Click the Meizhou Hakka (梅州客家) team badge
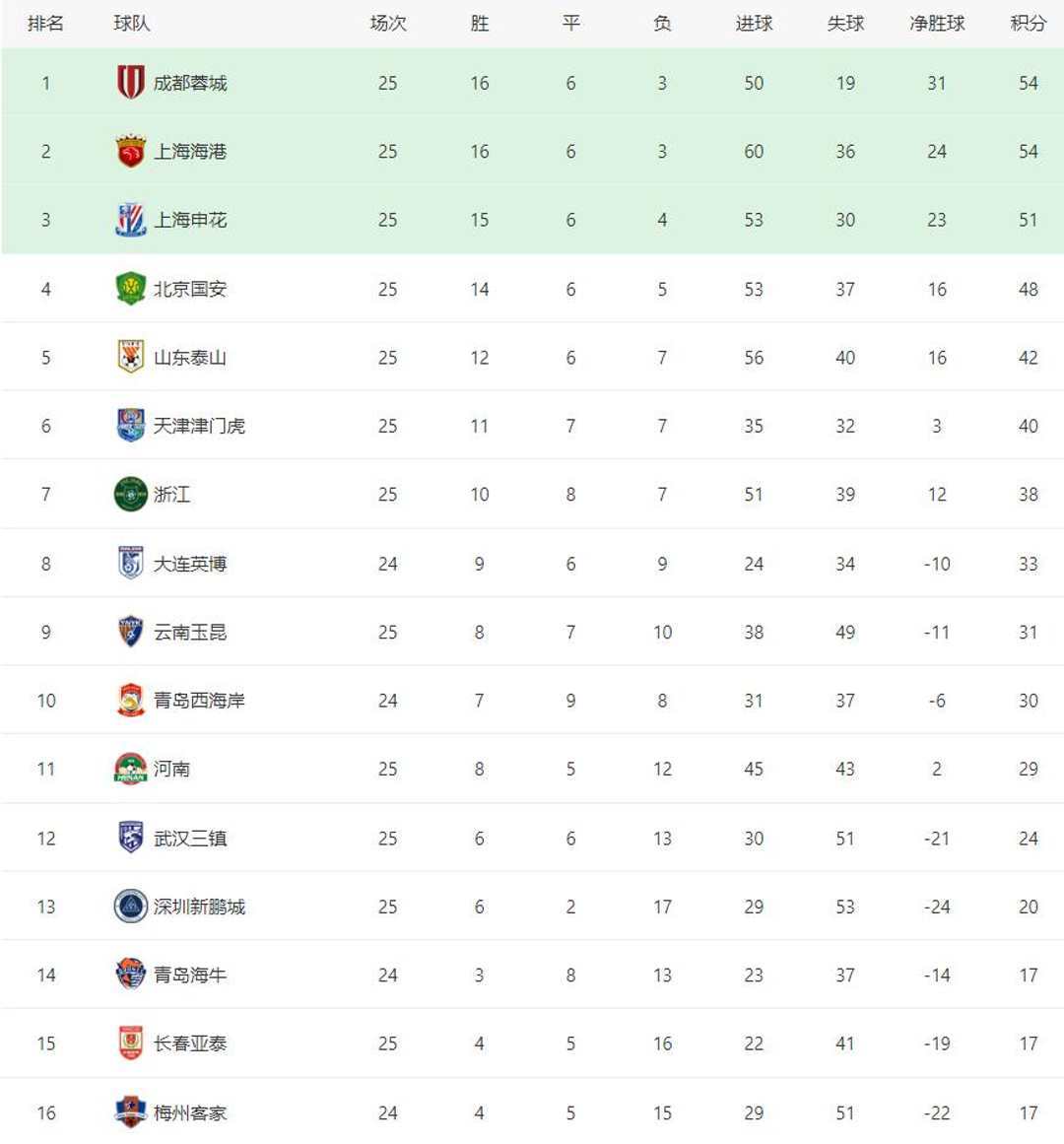This screenshot has width=1064, height=1144. [x=130, y=1112]
